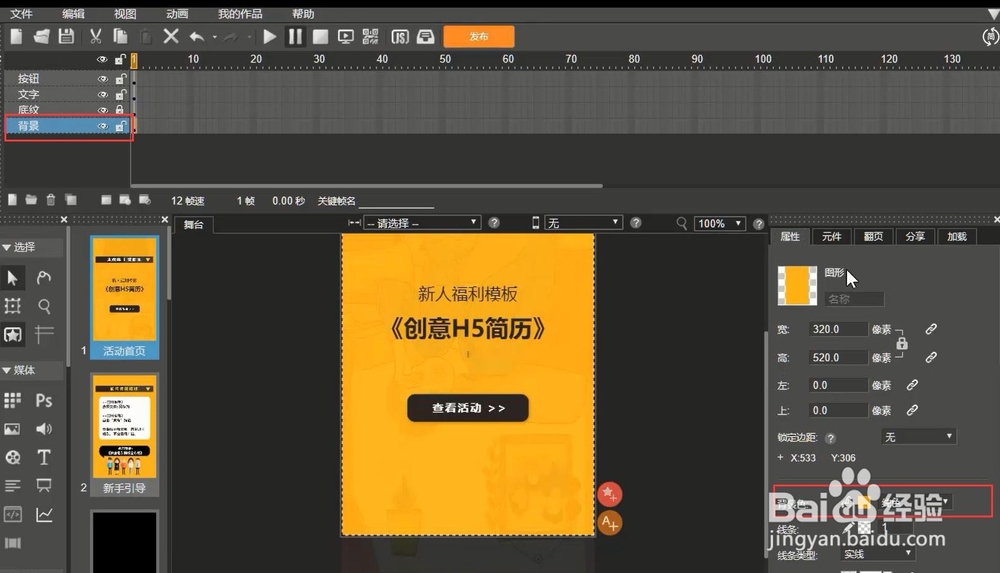Image resolution: width=1000 pixels, height=573 pixels.
Task: Click the orange A+ floating button
Action: [x=610, y=523]
